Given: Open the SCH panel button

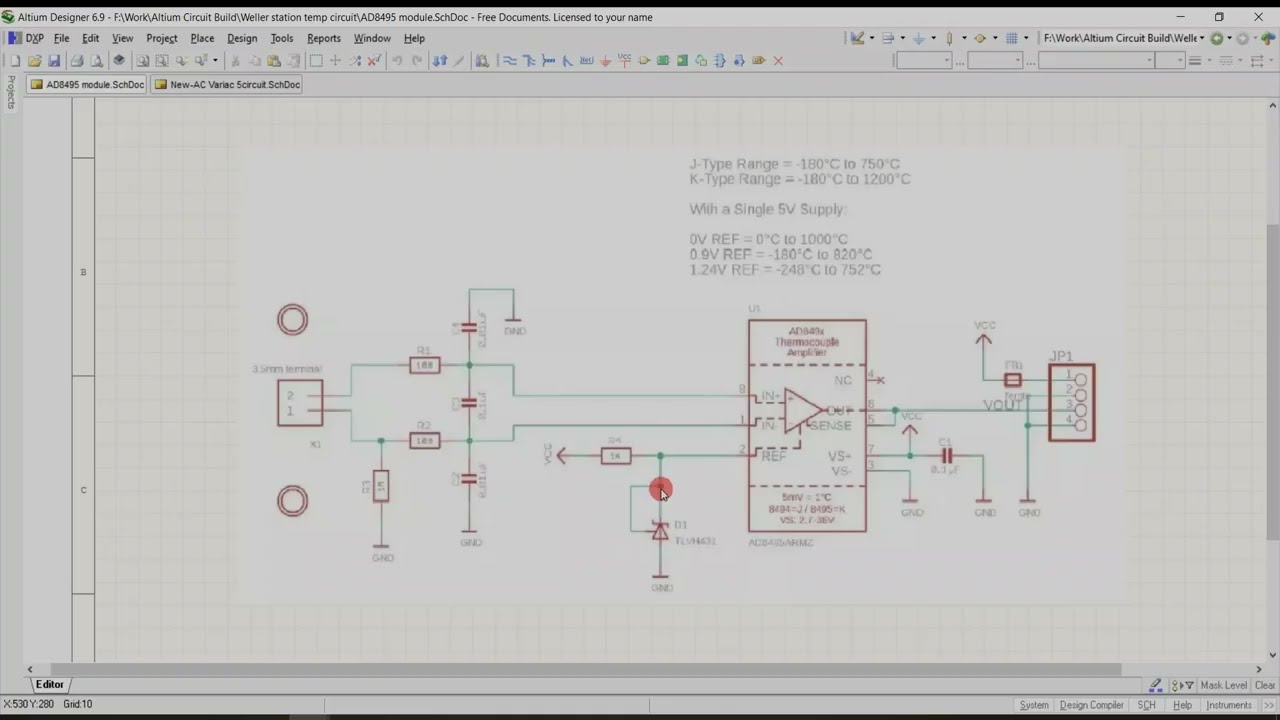Looking at the screenshot, I should 1146,705.
